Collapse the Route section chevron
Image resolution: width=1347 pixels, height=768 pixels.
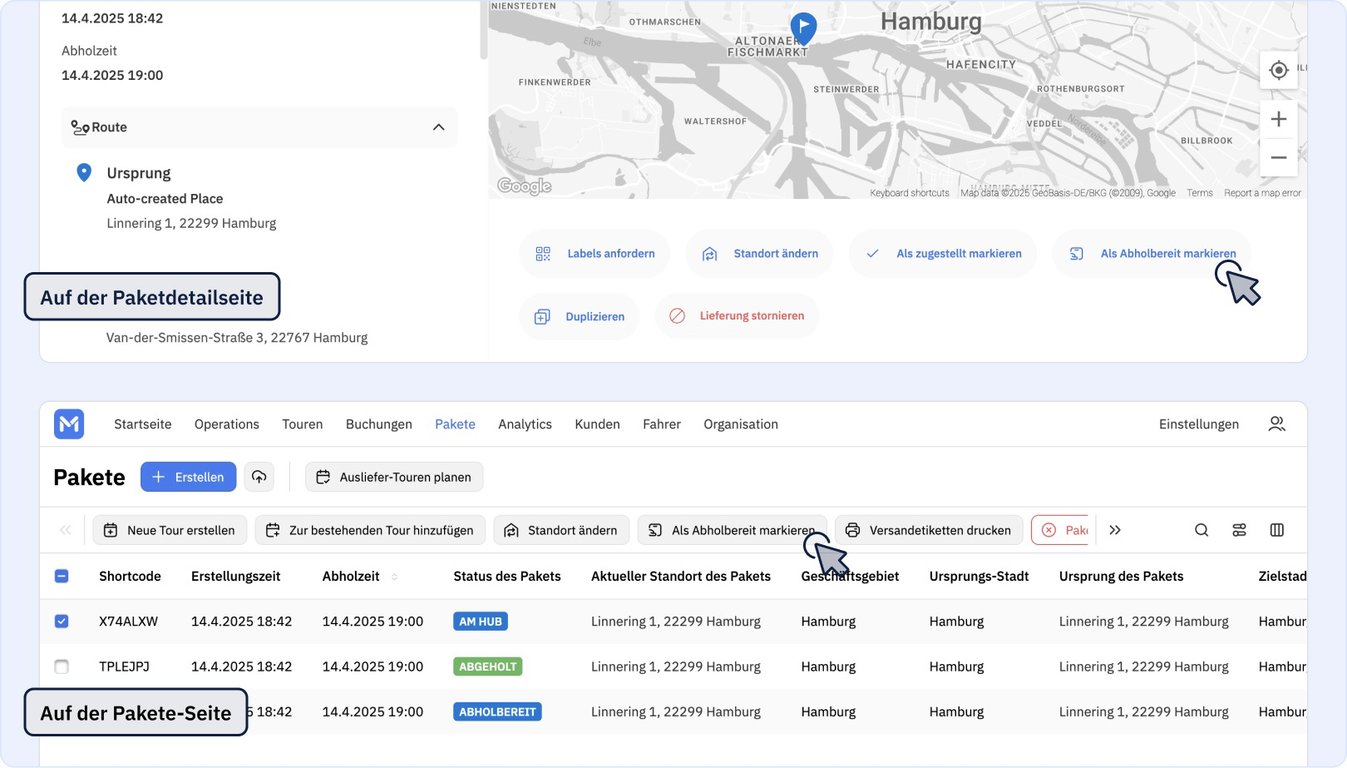coord(438,127)
